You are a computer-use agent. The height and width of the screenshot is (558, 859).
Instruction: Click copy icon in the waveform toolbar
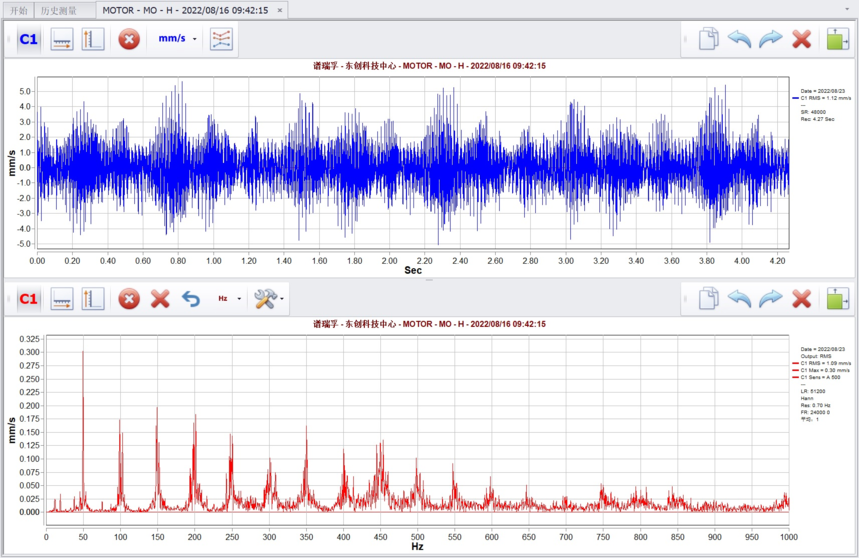click(x=708, y=40)
